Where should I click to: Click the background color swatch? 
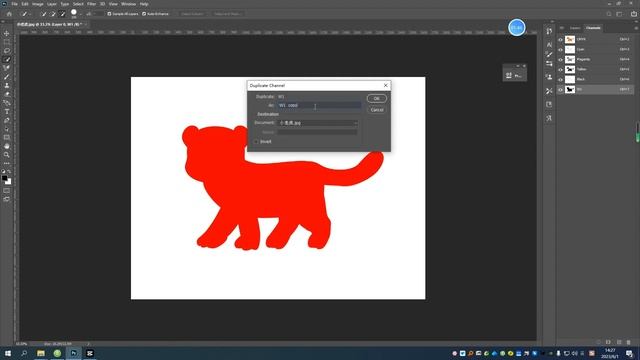point(9,182)
